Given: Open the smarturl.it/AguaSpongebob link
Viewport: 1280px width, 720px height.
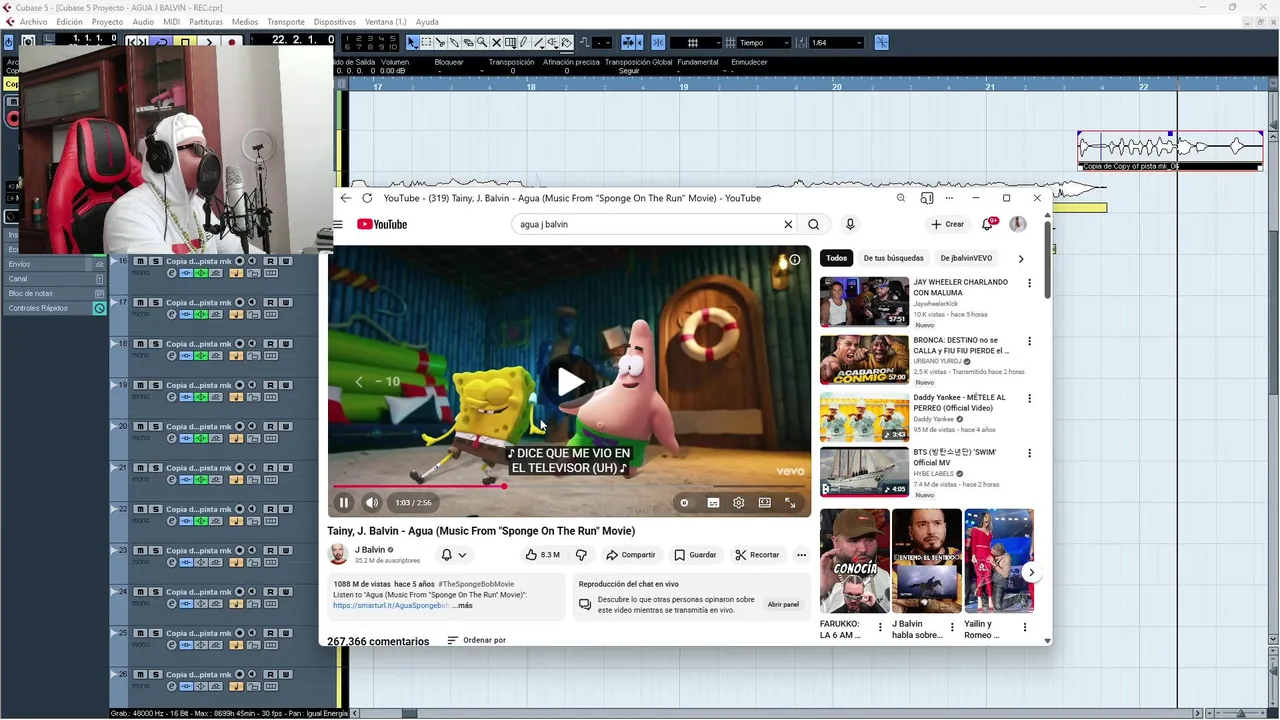Looking at the screenshot, I should point(391,606).
